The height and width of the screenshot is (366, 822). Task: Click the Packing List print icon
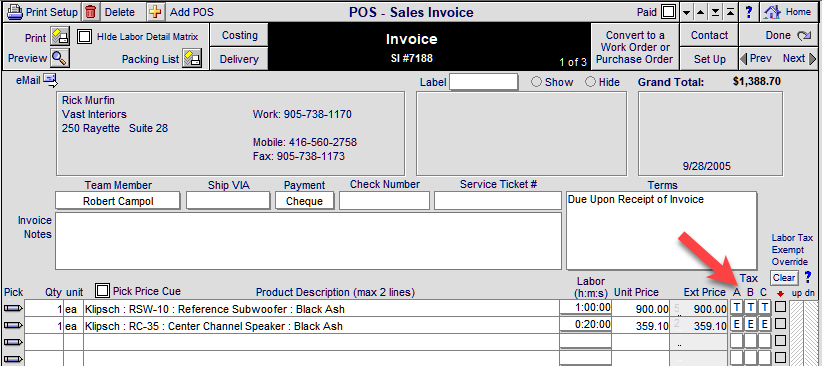pos(191,59)
